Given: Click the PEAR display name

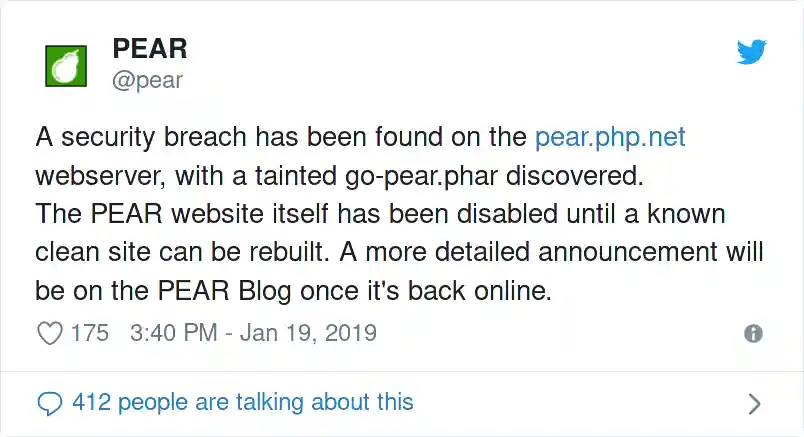Looking at the screenshot, I should [150, 48].
